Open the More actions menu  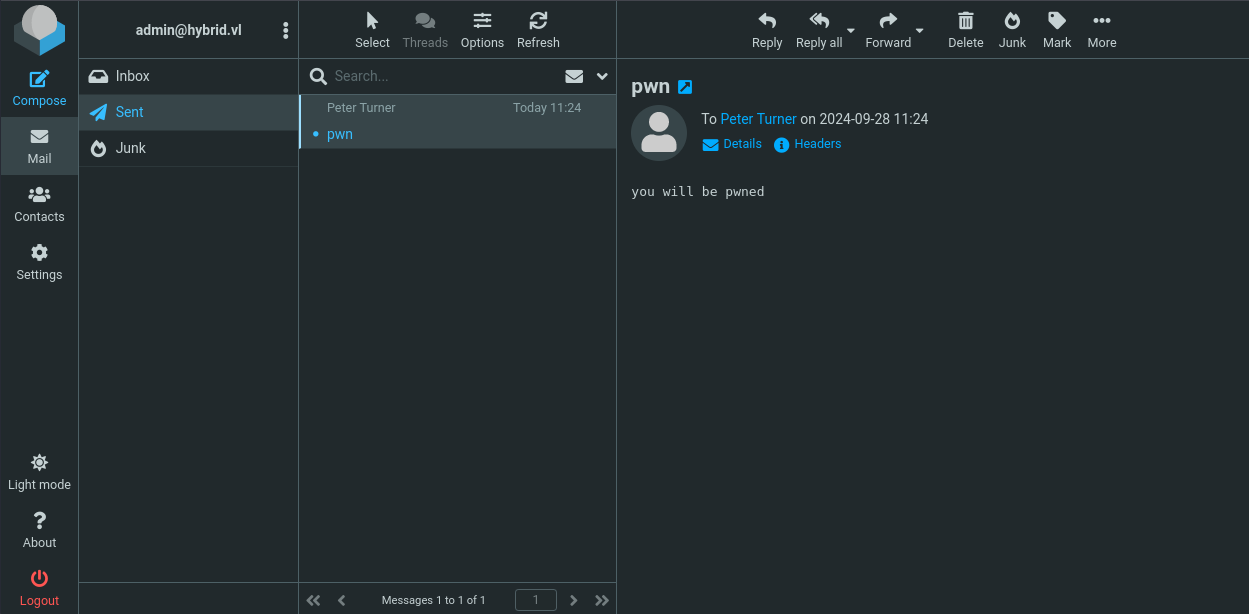click(x=1102, y=30)
